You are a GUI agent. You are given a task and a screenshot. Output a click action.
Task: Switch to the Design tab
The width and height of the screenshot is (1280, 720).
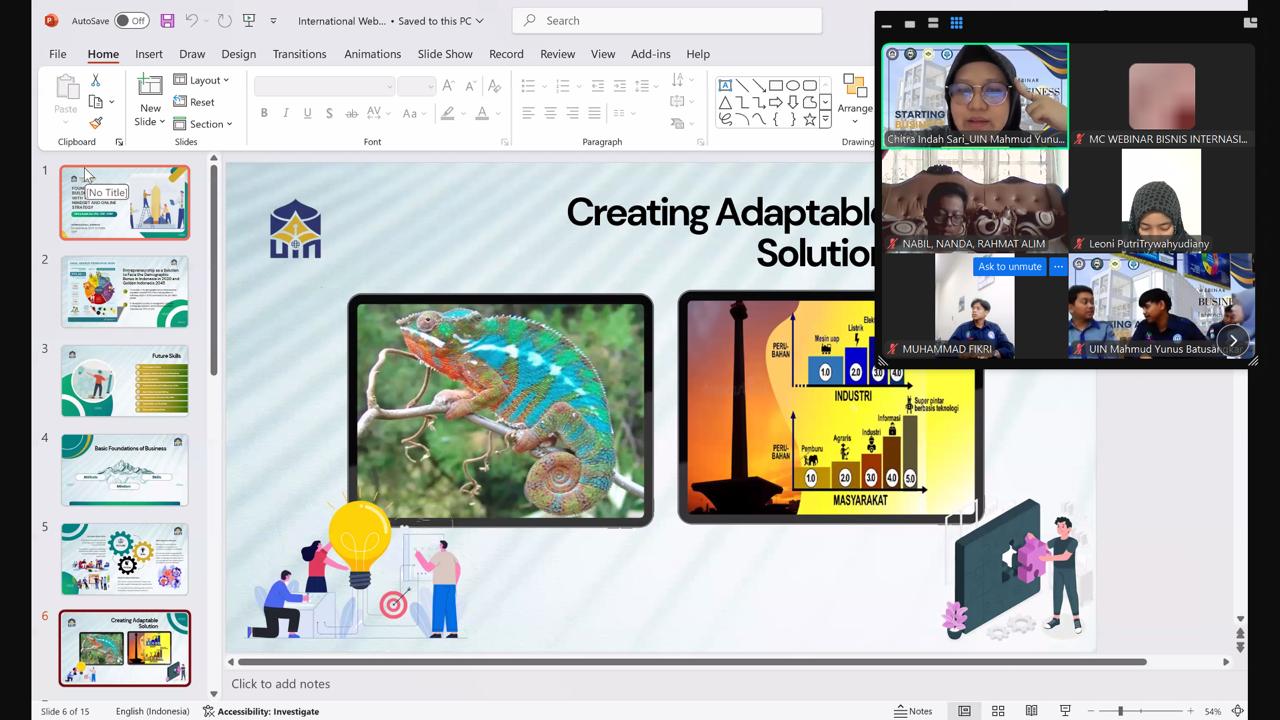(238, 54)
